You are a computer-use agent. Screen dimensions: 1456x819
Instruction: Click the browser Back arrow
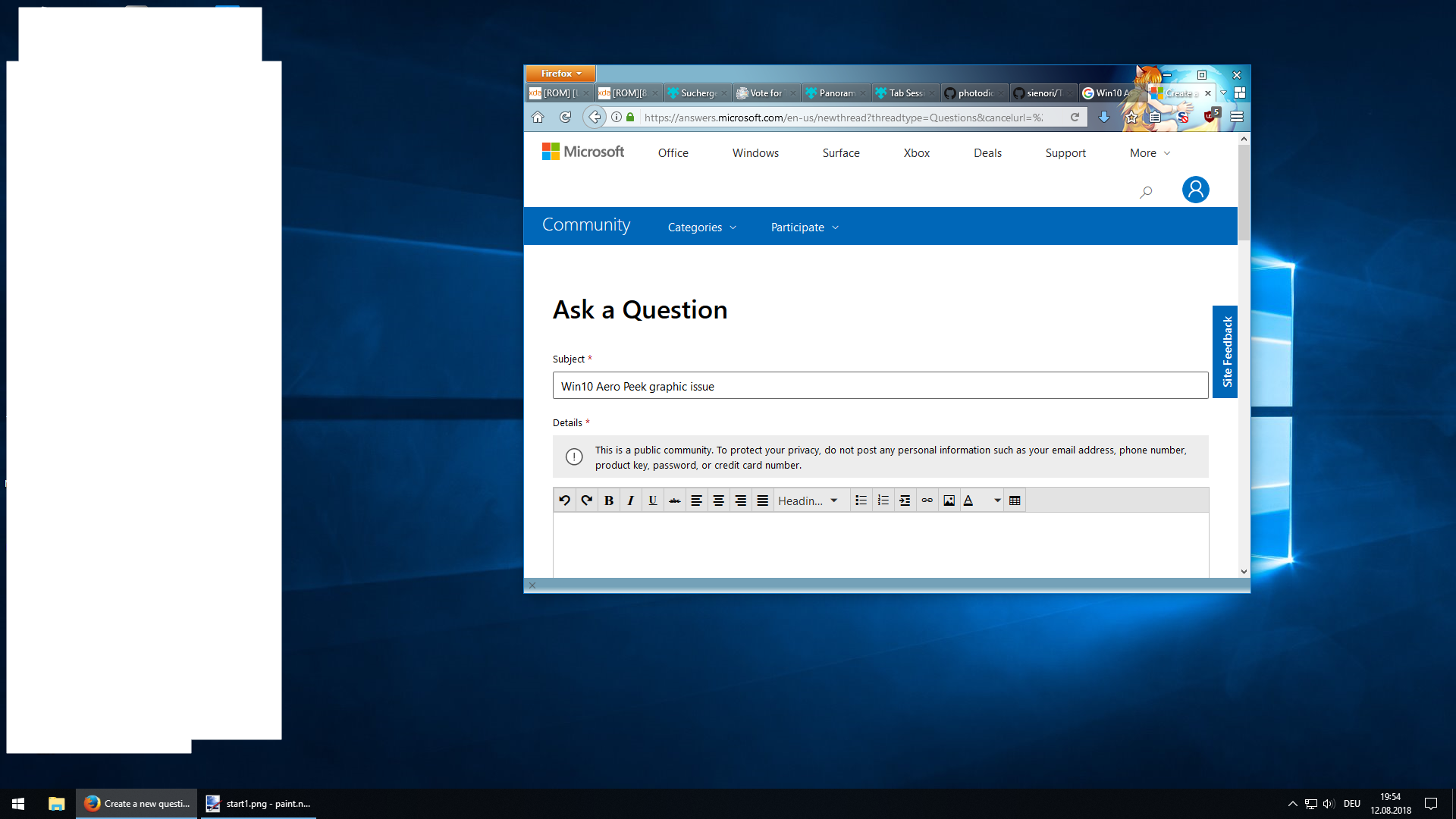[595, 117]
